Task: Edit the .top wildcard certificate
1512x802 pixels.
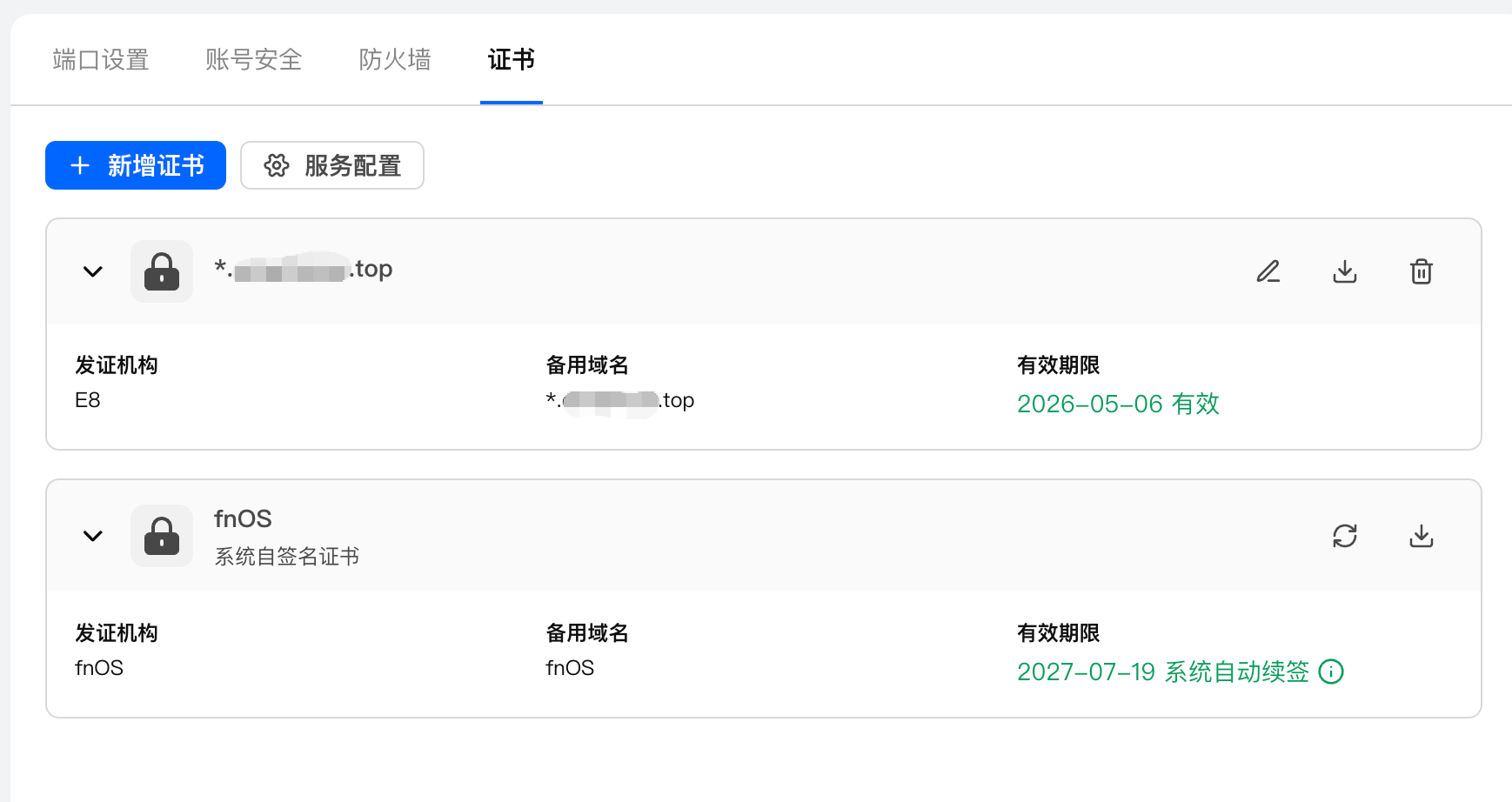Action: [1268, 271]
